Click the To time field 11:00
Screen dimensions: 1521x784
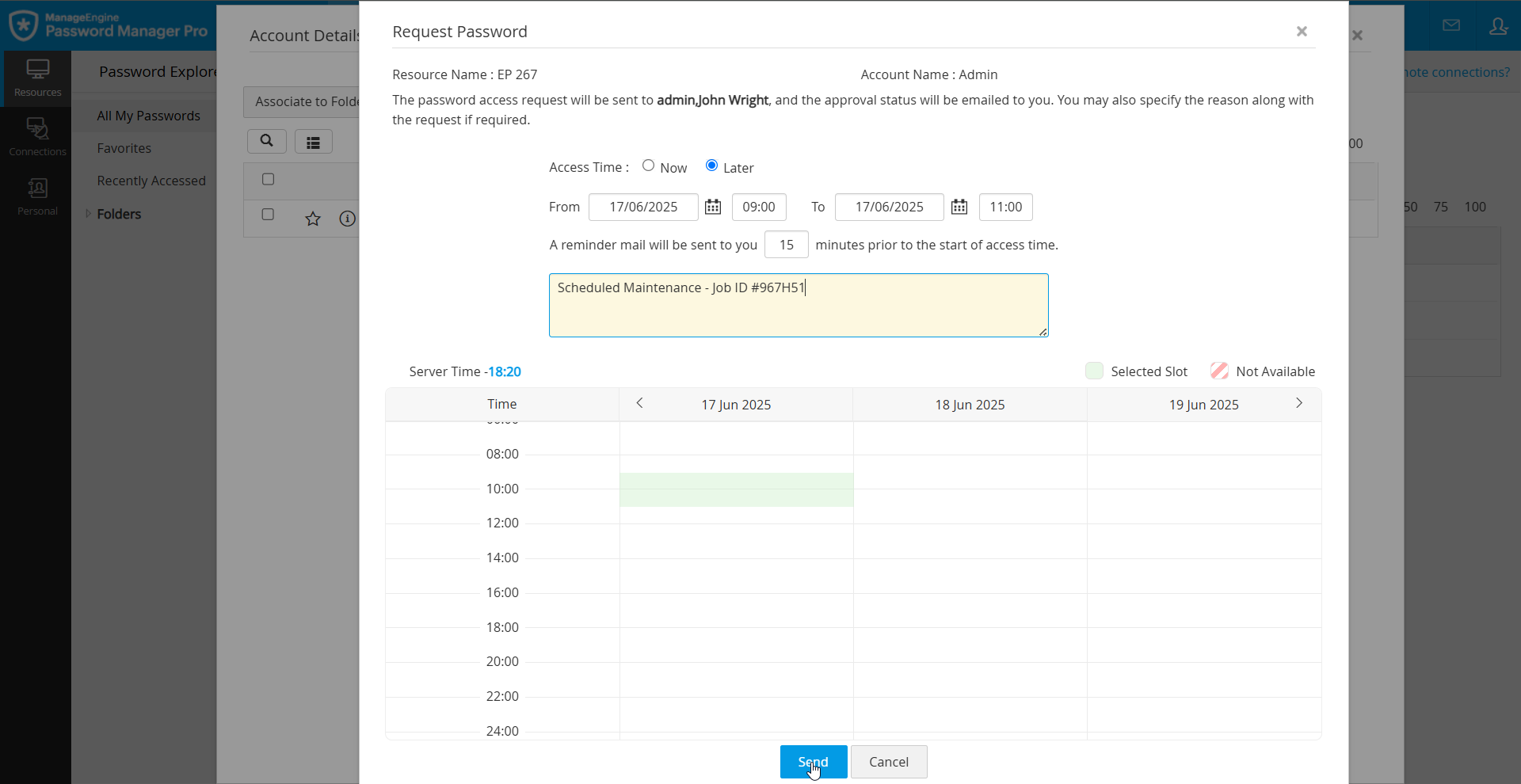click(1006, 207)
